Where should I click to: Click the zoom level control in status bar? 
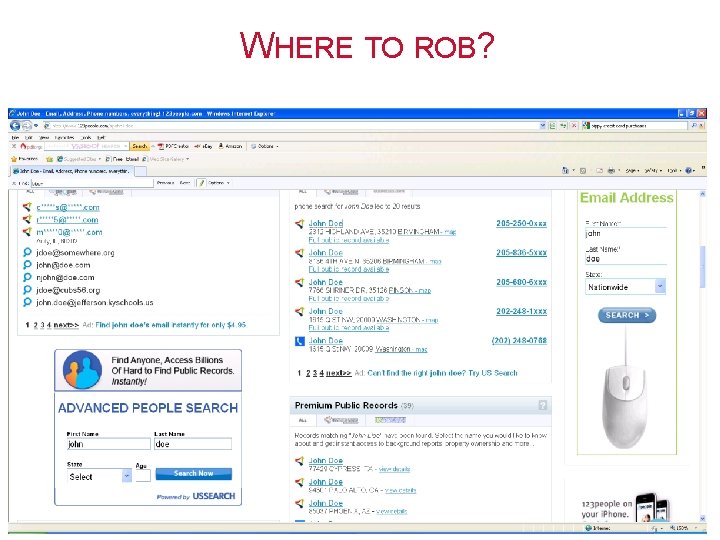click(681, 528)
